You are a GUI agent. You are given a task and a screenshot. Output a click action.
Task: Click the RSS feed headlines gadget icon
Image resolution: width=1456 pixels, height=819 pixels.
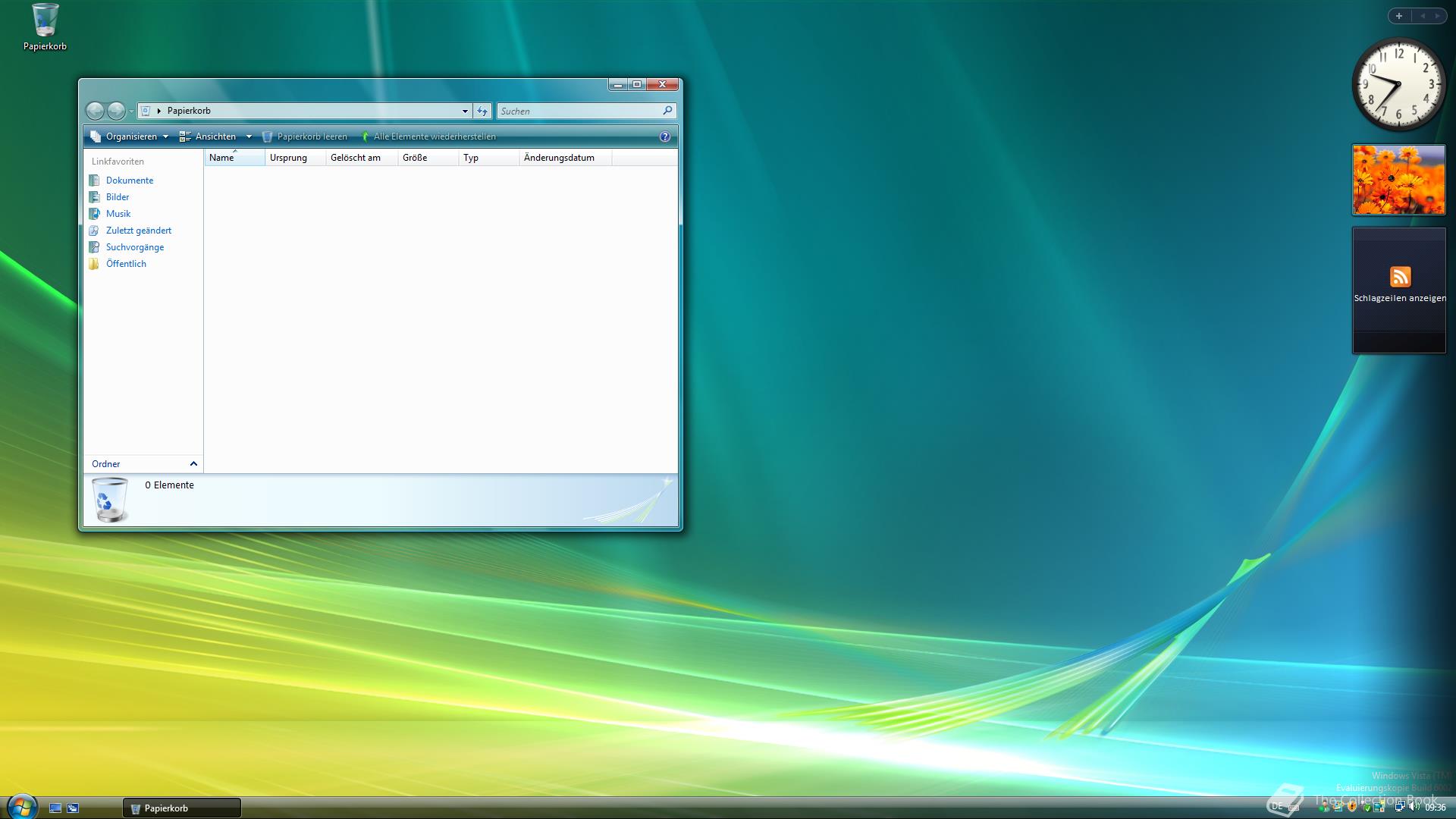1400,276
